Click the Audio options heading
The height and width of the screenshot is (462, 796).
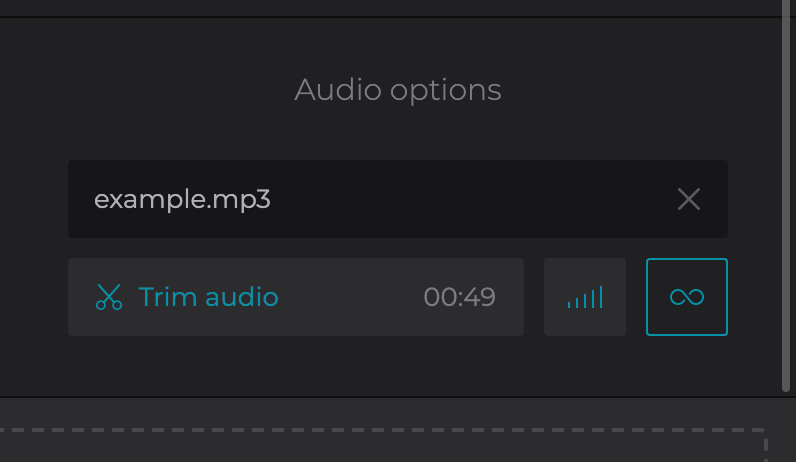coord(398,90)
